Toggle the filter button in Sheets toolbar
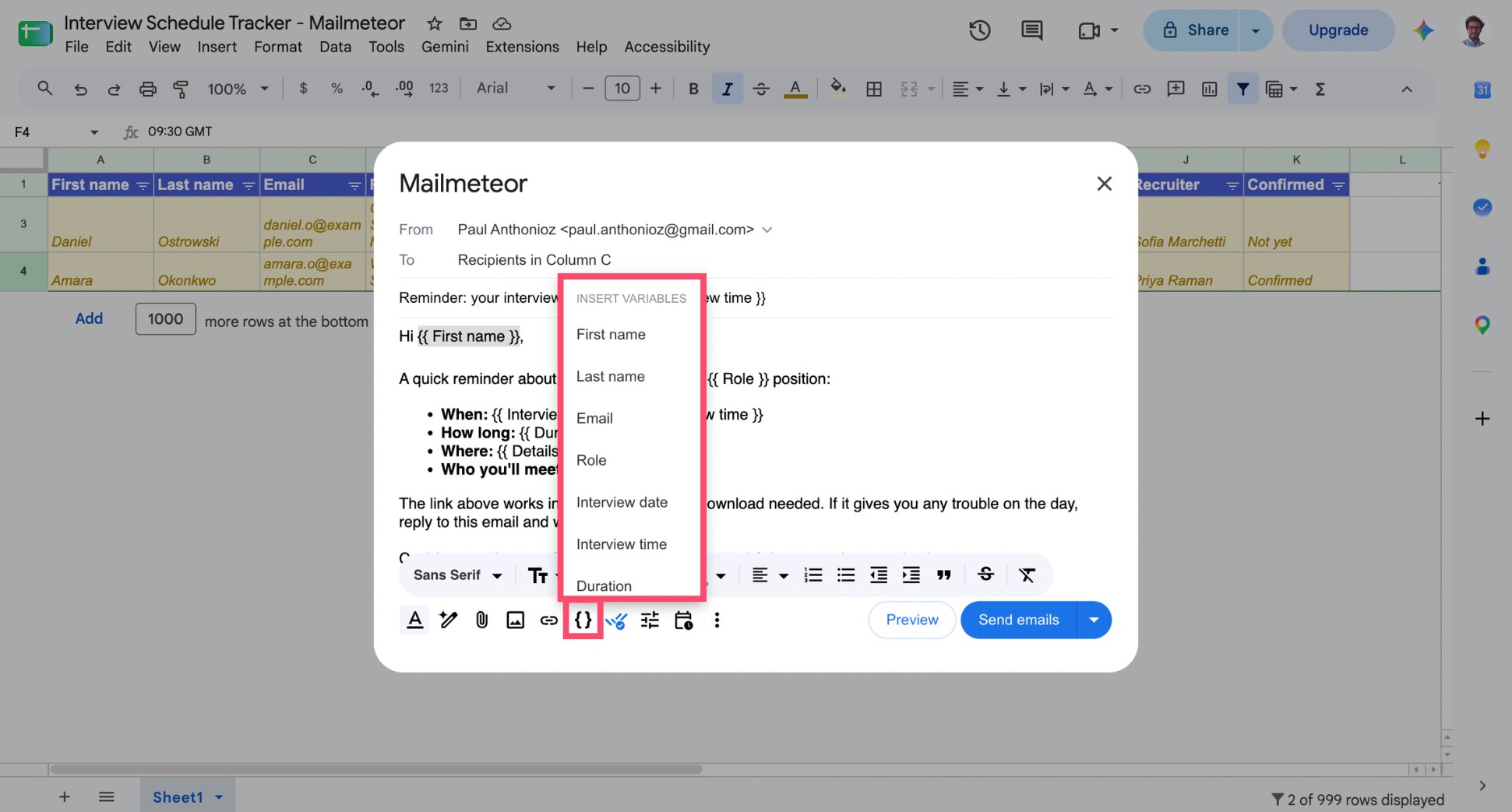1512x812 pixels. click(x=1243, y=89)
